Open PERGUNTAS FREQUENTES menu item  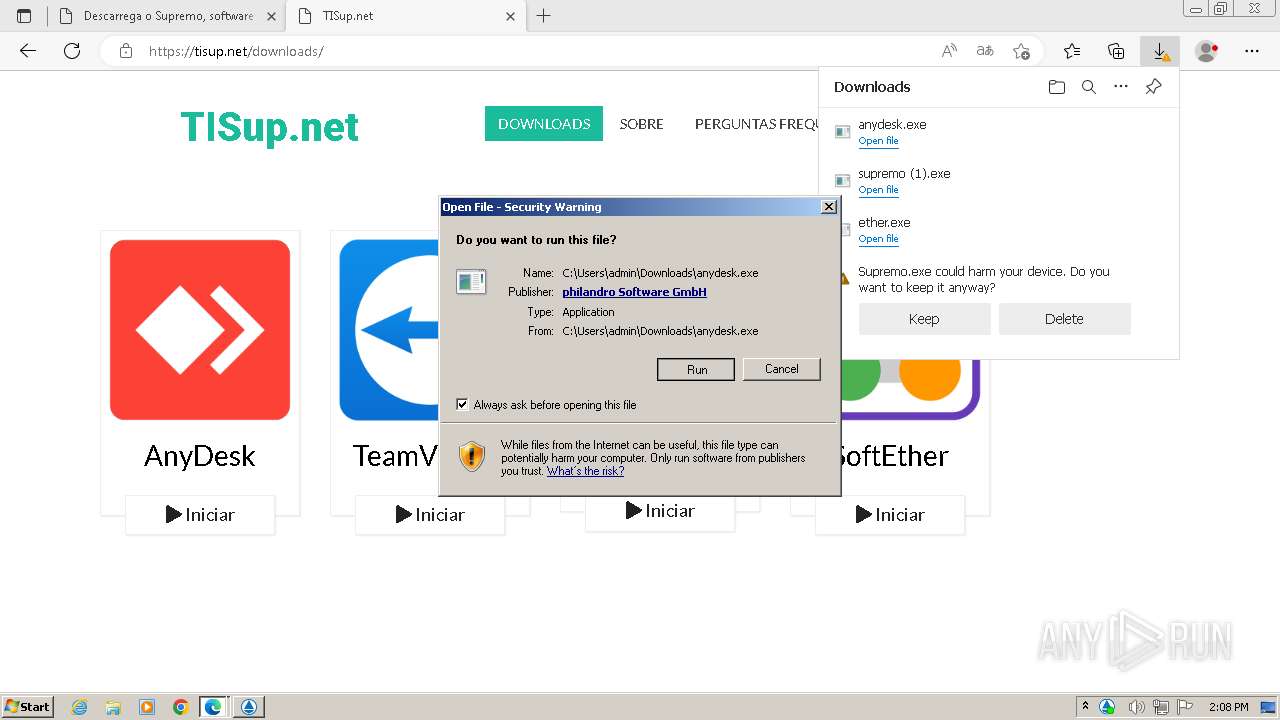coord(757,124)
